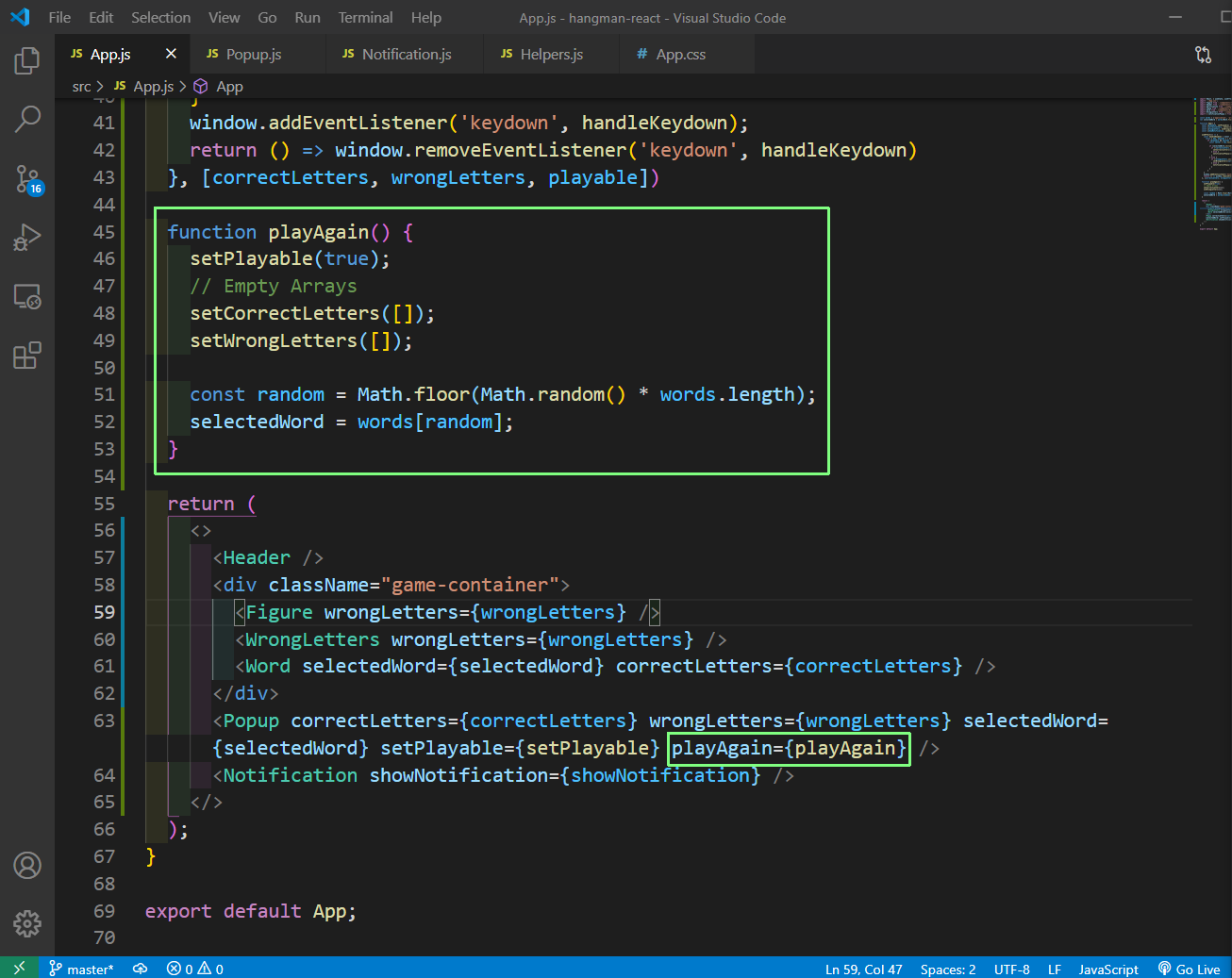Click the const random declaration line

click(x=503, y=394)
